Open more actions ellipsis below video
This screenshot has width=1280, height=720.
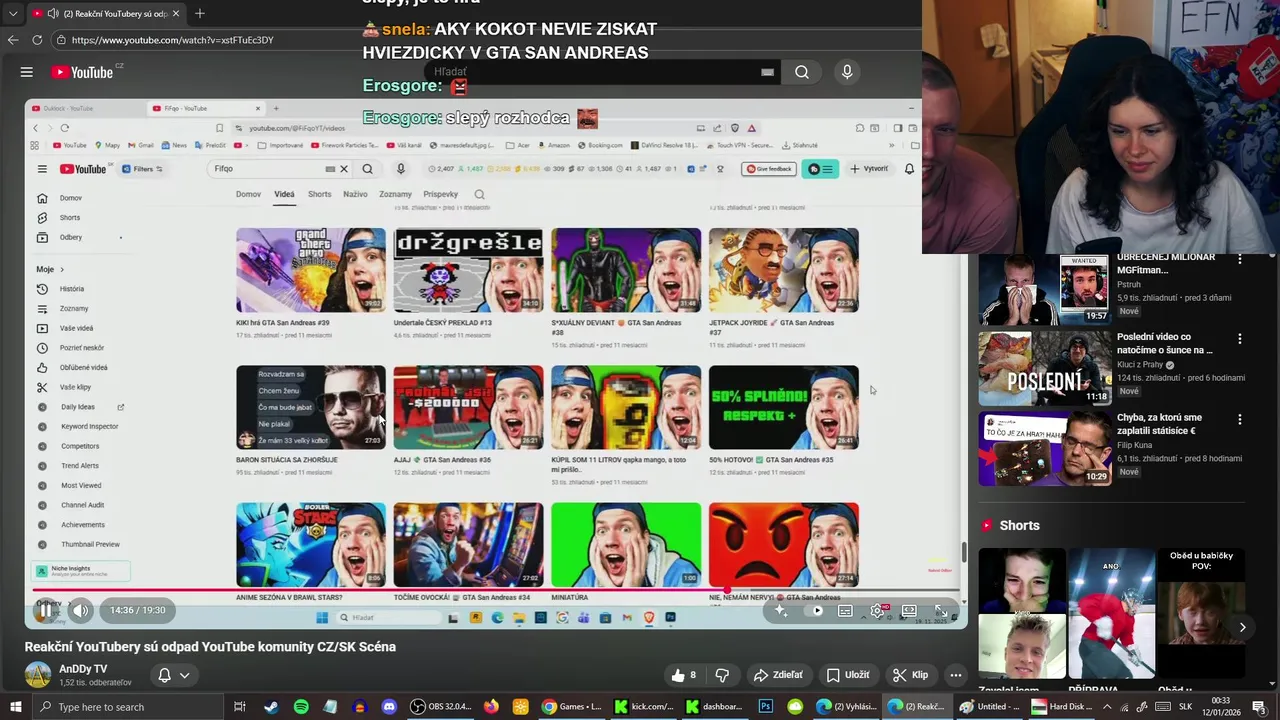pyautogui.click(x=955, y=675)
